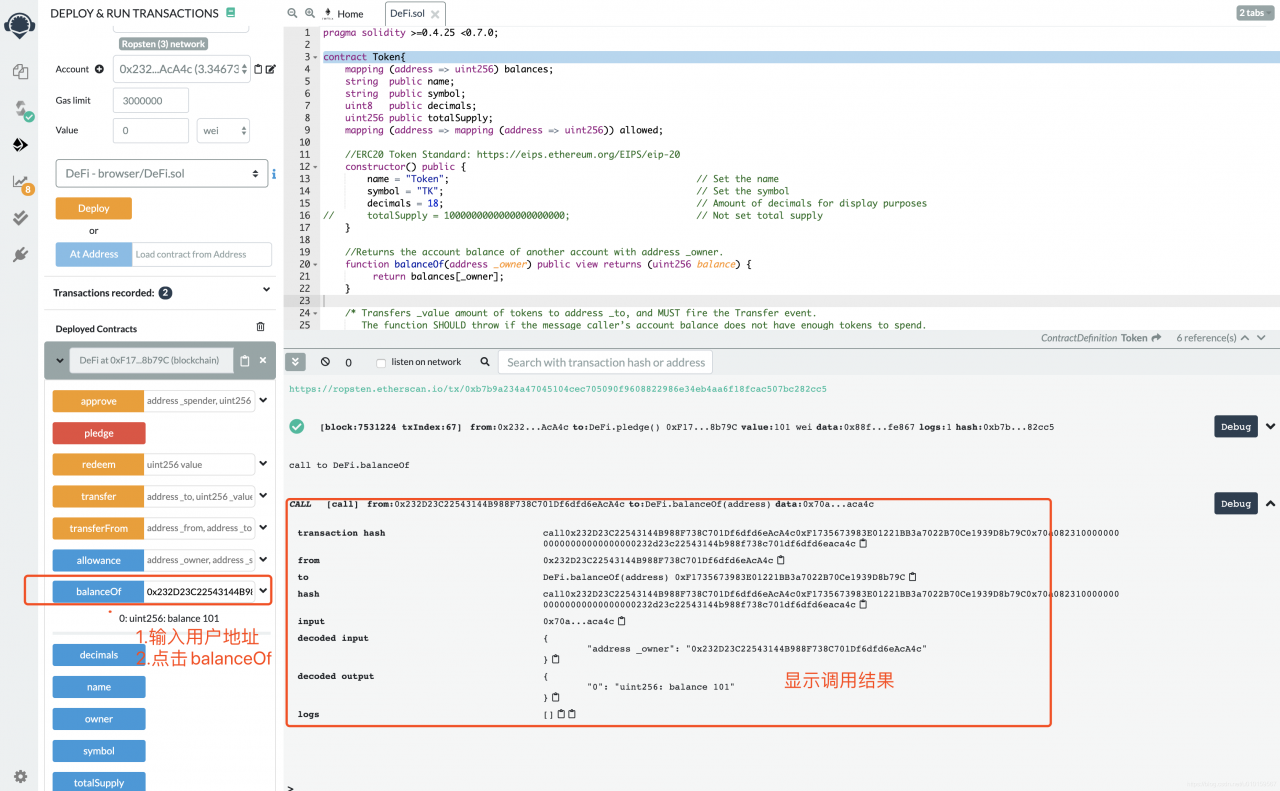The width and height of the screenshot is (1280, 791).
Task: Open the double-checkmark testing sidebar icon
Action: coord(20,218)
